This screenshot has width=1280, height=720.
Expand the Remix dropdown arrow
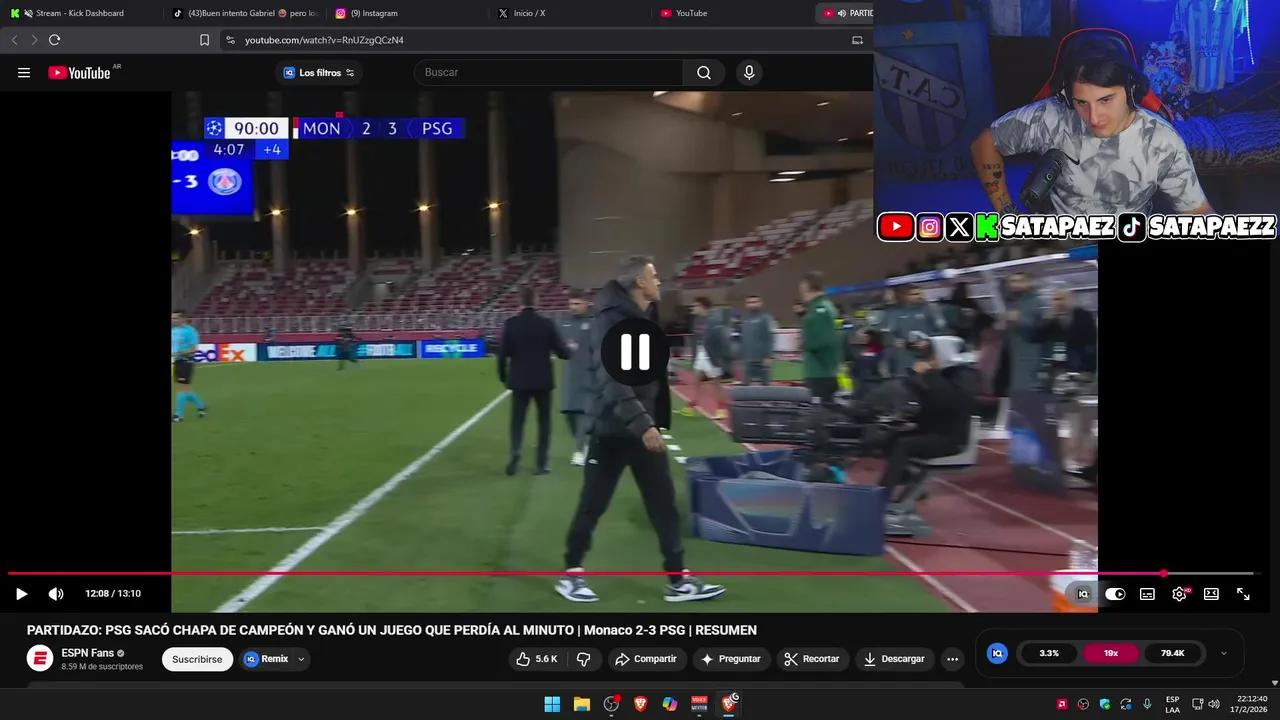(x=301, y=659)
